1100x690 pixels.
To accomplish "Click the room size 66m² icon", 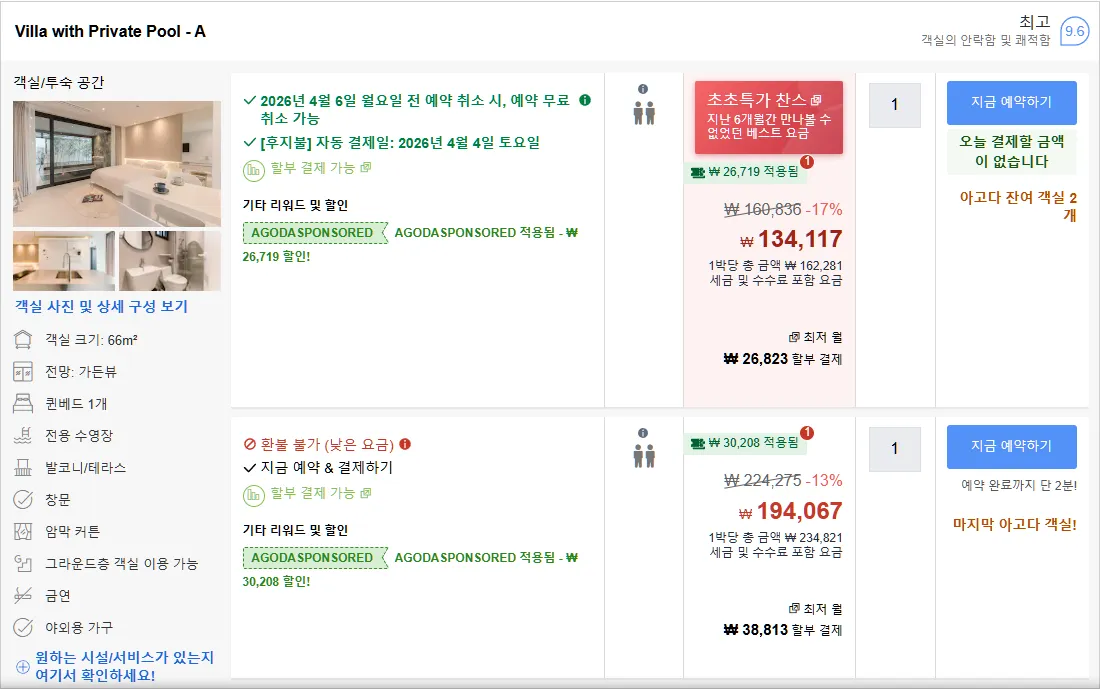I will [23, 339].
